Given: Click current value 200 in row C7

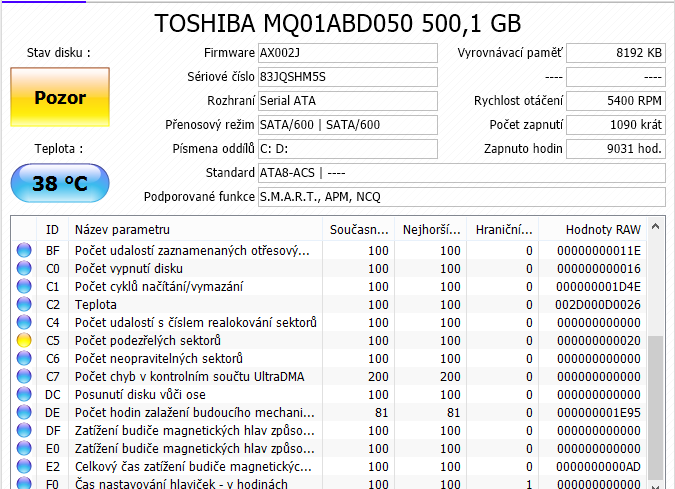Looking at the screenshot, I should (378, 377).
